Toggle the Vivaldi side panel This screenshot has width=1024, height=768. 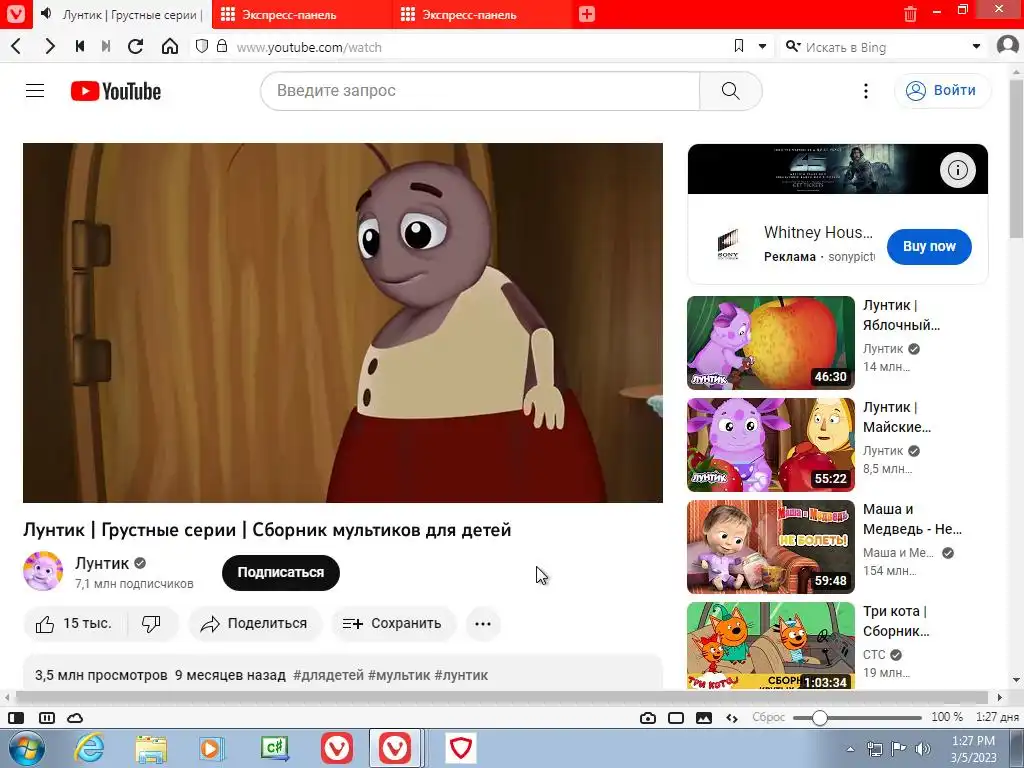[x=16, y=718]
